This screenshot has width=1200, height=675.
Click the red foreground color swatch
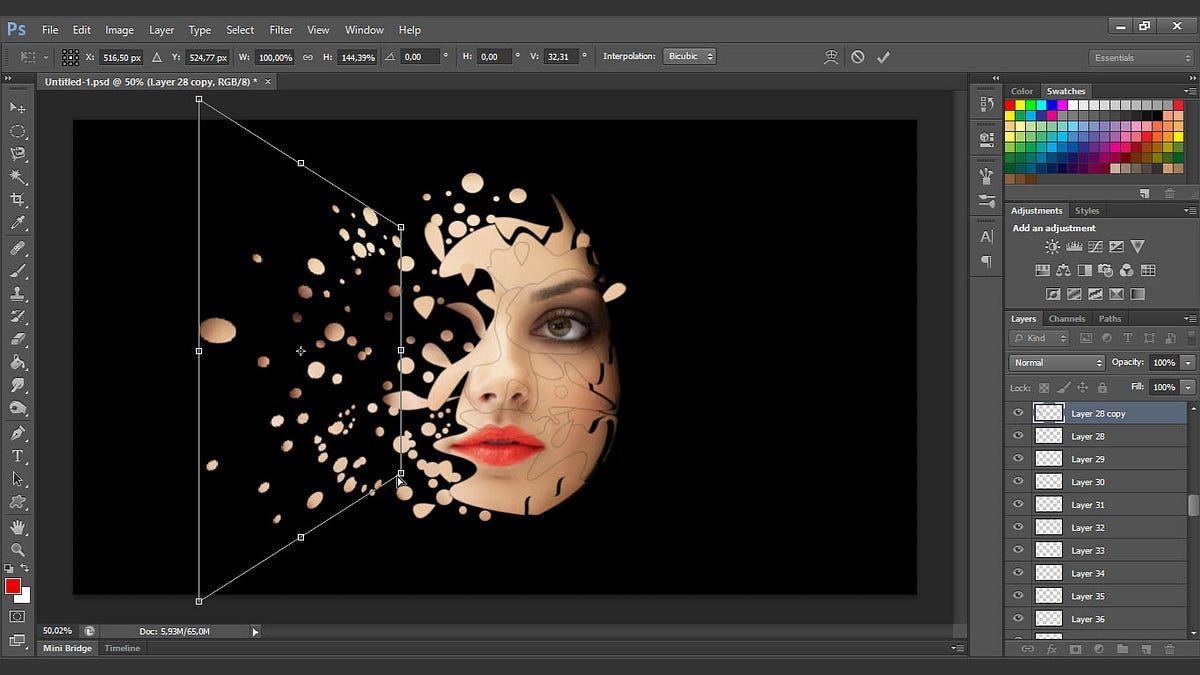13,586
